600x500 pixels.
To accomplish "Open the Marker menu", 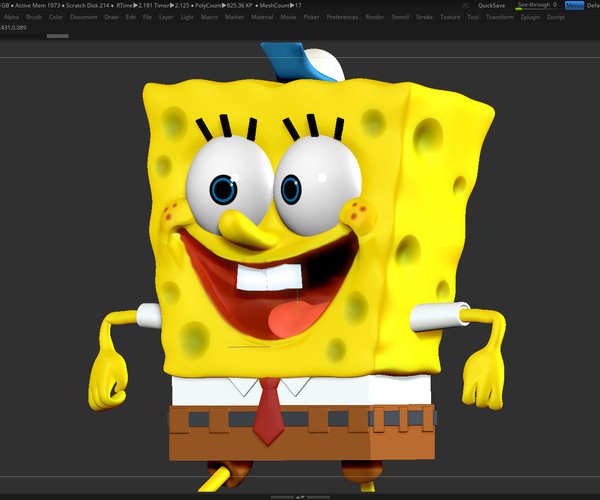I will click(x=235, y=17).
